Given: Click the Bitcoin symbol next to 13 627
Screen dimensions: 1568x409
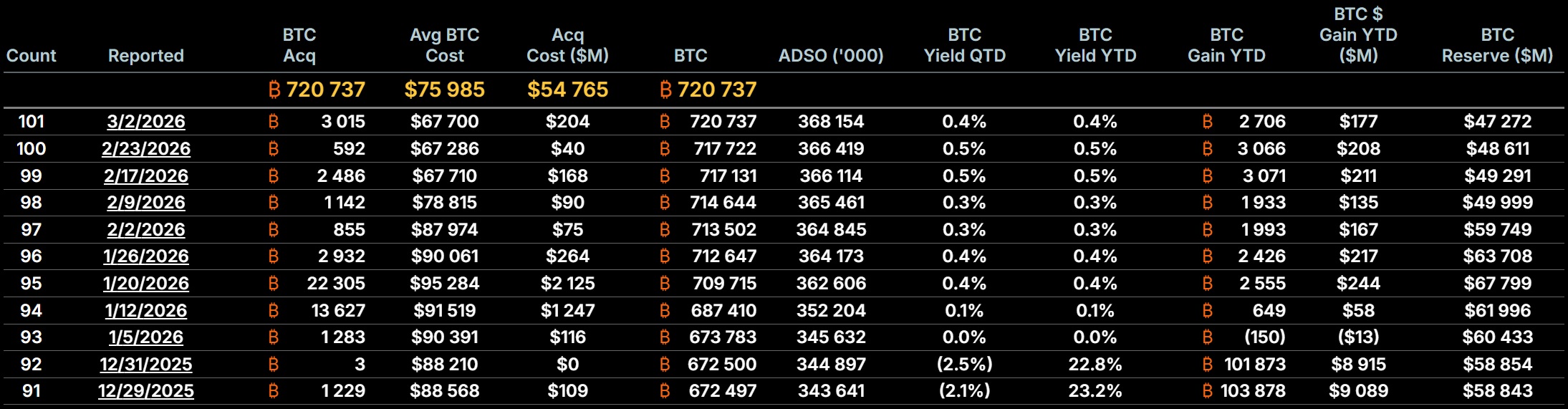Looking at the screenshot, I should [273, 310].
